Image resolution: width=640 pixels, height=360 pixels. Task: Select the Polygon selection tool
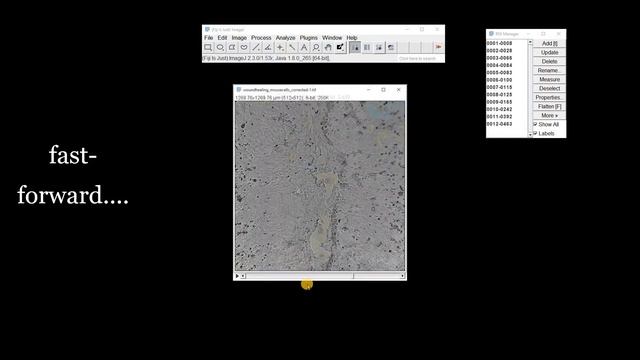(232, 47)
